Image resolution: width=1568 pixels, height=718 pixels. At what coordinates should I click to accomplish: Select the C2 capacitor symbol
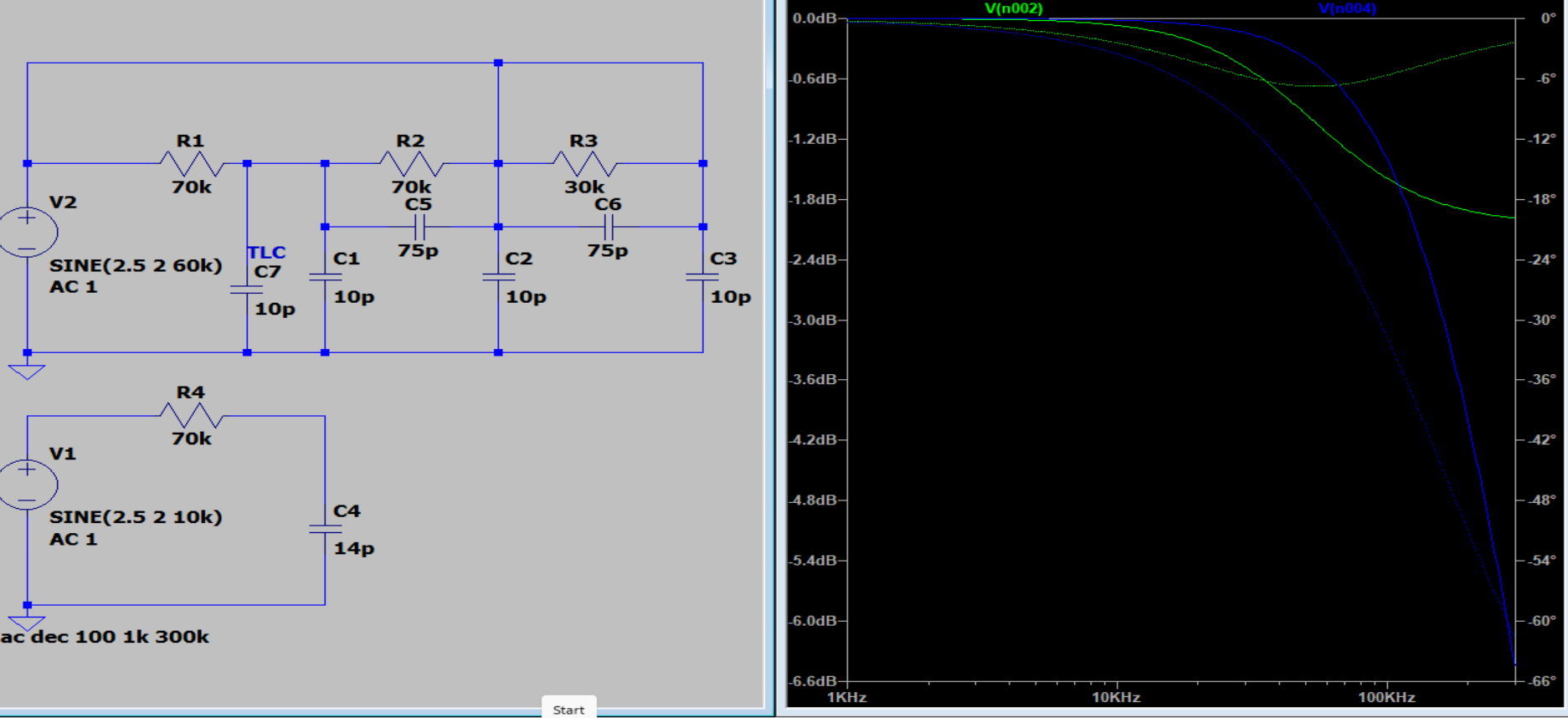pyautogui.click(x=498, y=277)
